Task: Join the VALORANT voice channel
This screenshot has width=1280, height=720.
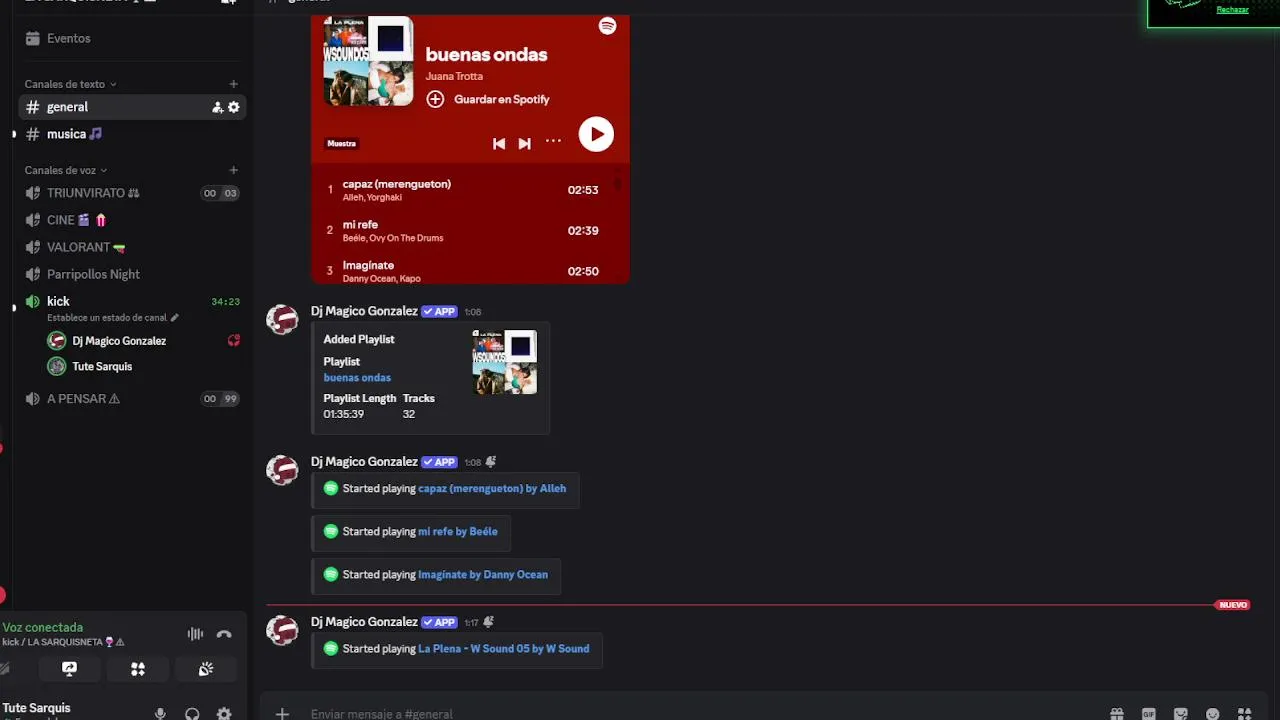Action: coord(132,247)
